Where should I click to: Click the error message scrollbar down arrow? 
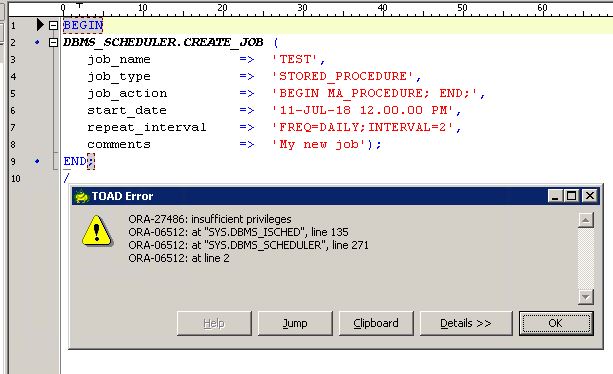pos(585,297)
